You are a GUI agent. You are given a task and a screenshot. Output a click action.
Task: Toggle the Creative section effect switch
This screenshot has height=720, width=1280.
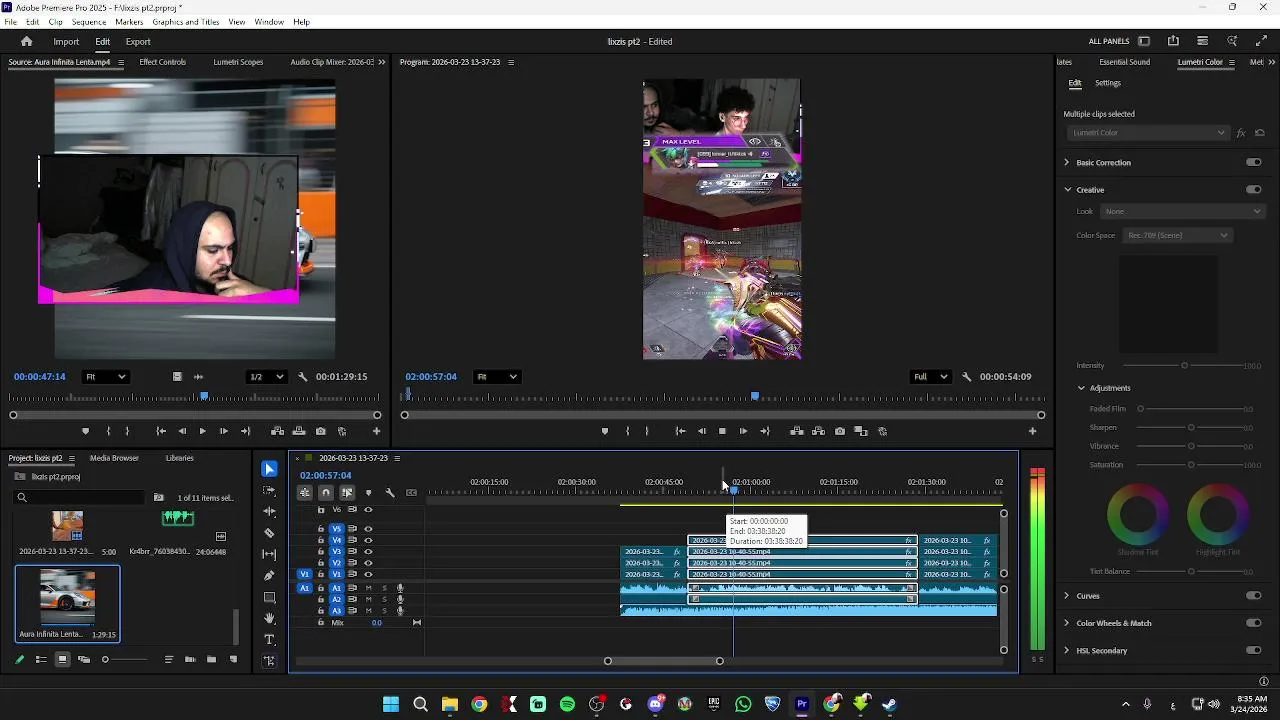coord(1253,189)
